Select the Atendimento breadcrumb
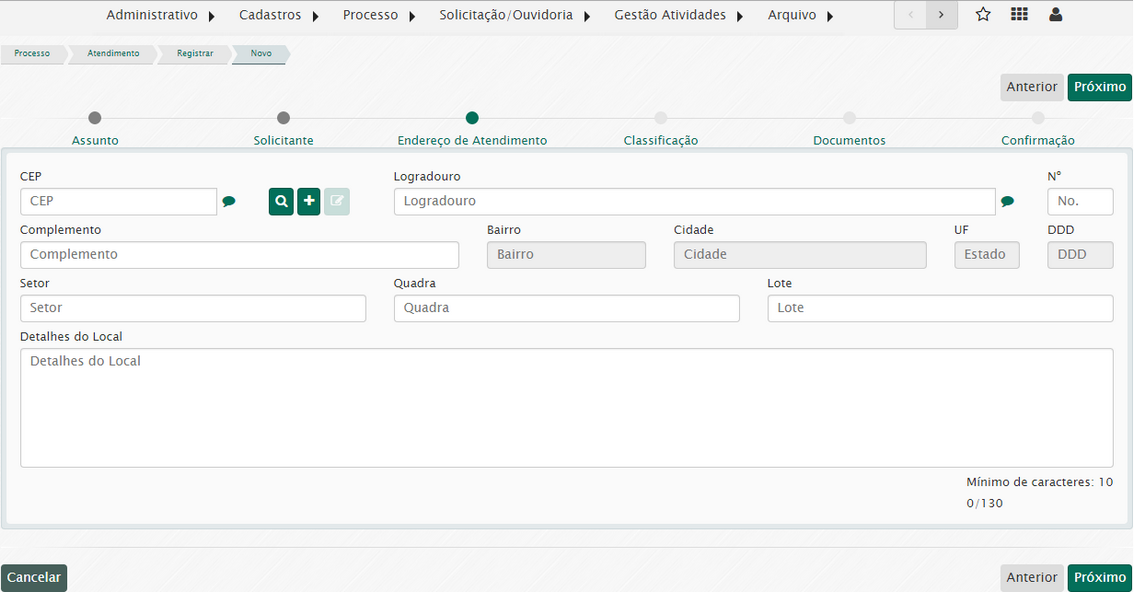Screen dimensions: 1134x592 coord(113,53)
